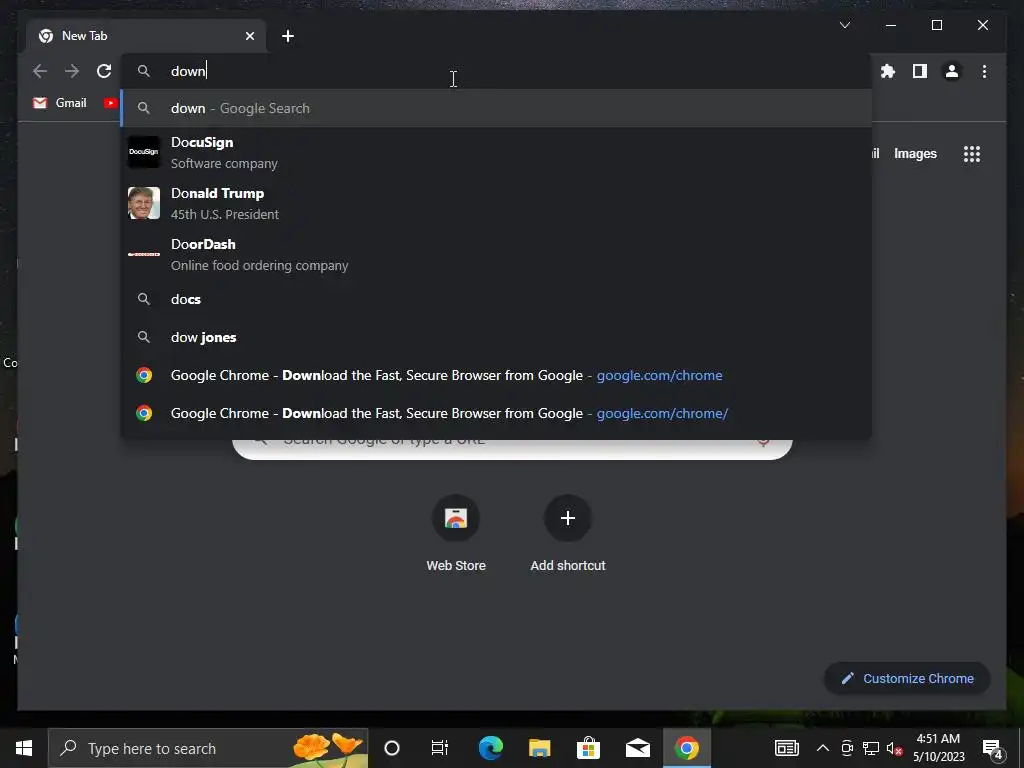Select 'down - Google Search' suggestion
Image resolution: width=1024 pixels, height=768 pixels.
pos(496,108)
